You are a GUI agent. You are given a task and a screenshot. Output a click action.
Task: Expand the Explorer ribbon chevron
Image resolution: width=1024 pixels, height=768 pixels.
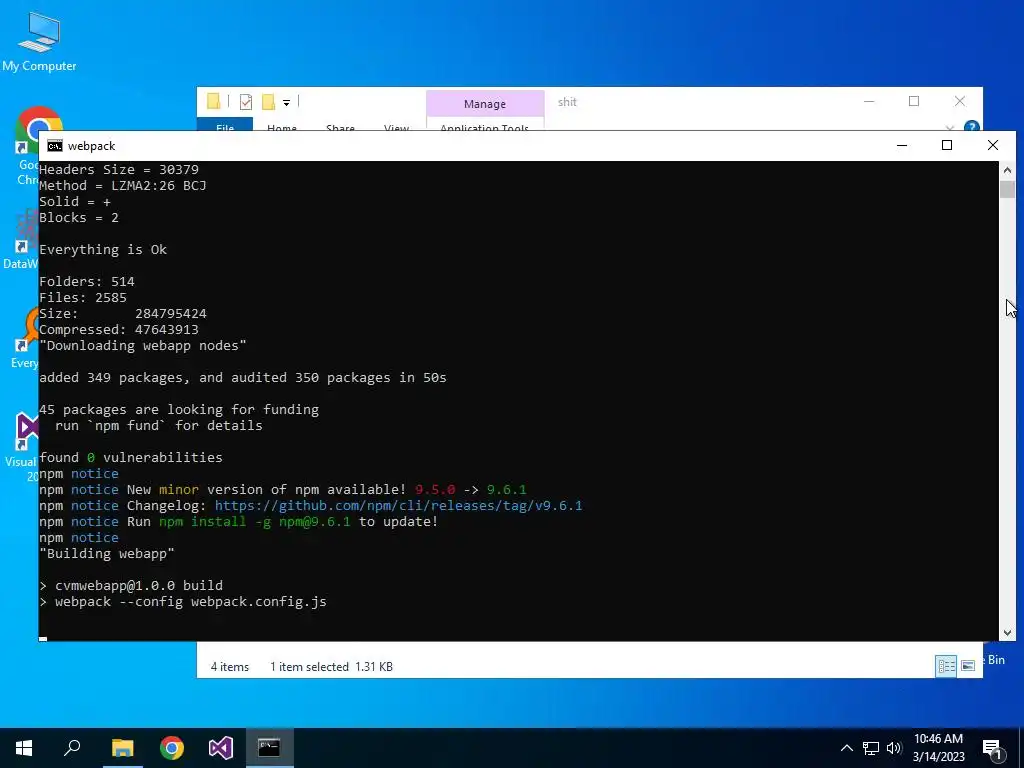pyautogui.click(x=950, y=127)
